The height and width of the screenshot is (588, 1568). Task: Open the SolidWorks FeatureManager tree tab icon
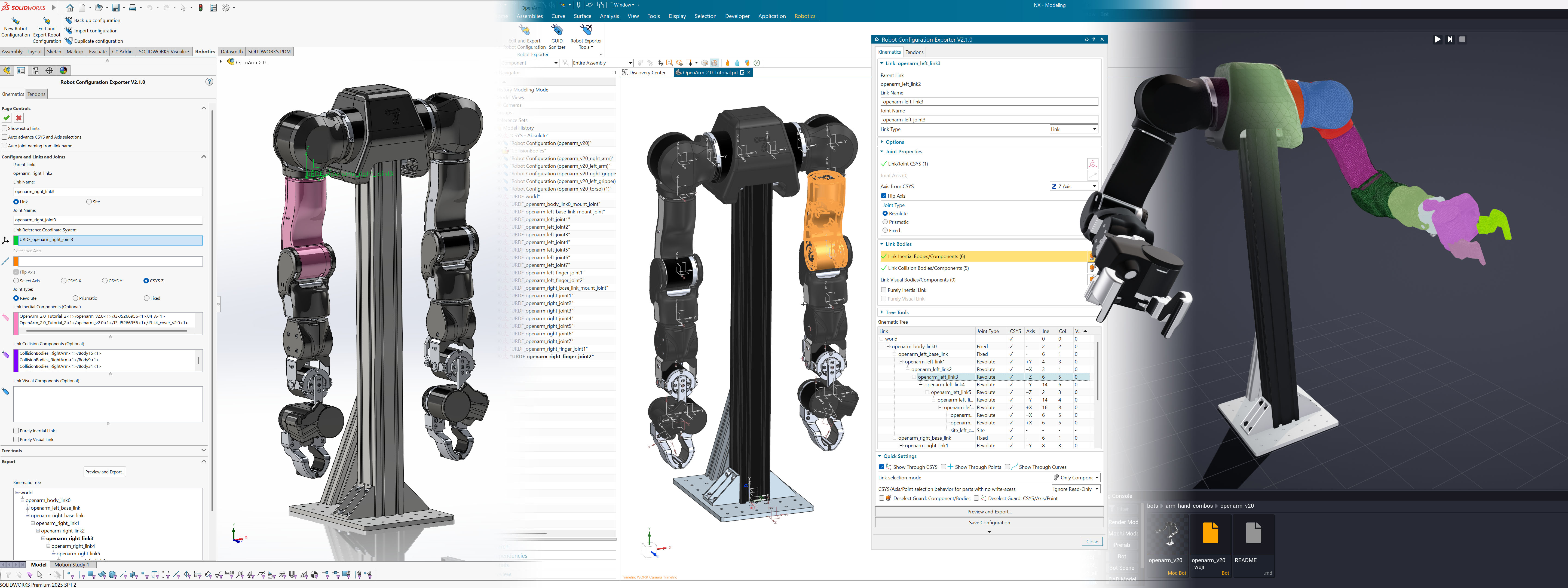(7, 71)
